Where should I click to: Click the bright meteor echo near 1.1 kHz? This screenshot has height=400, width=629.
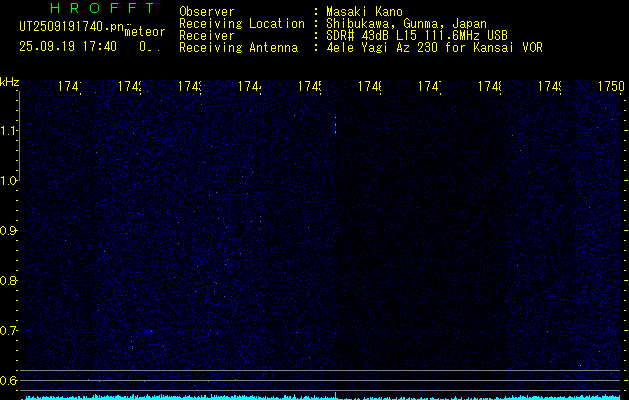pos(335,126)
